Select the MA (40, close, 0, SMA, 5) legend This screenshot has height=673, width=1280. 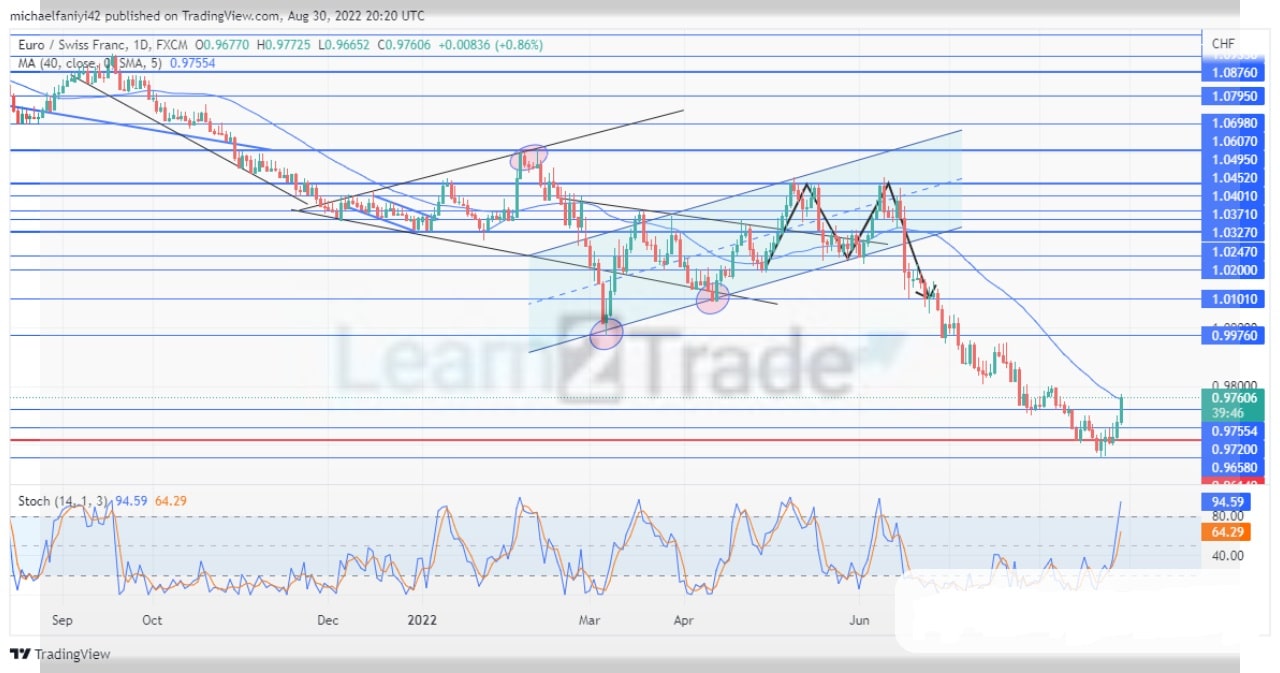(x=89, y=62)
